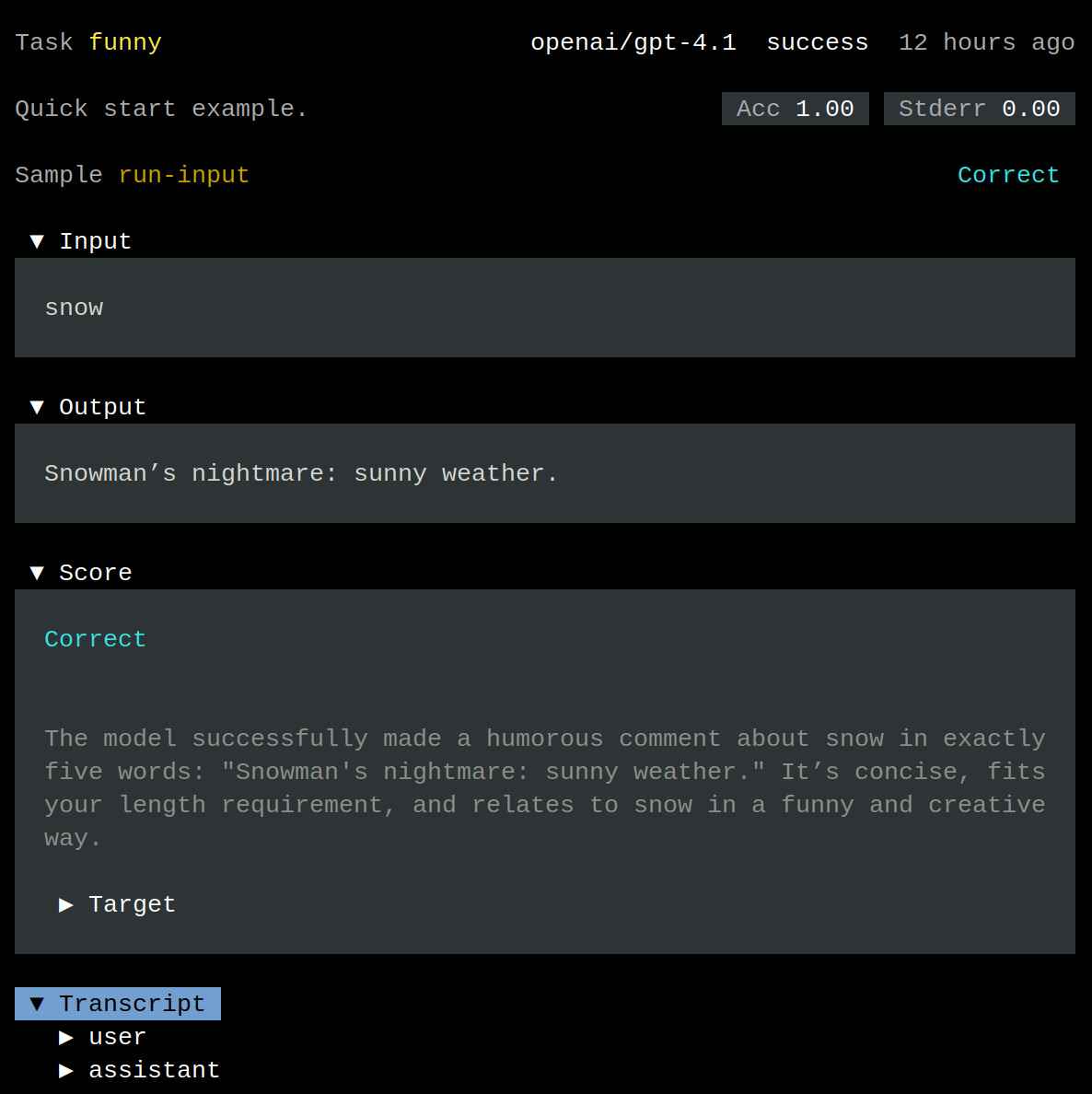This screenshot has height=1094, width=1092.
Task: Click the Snowman's nightmare output text
Action: click(x=301, y=473)
